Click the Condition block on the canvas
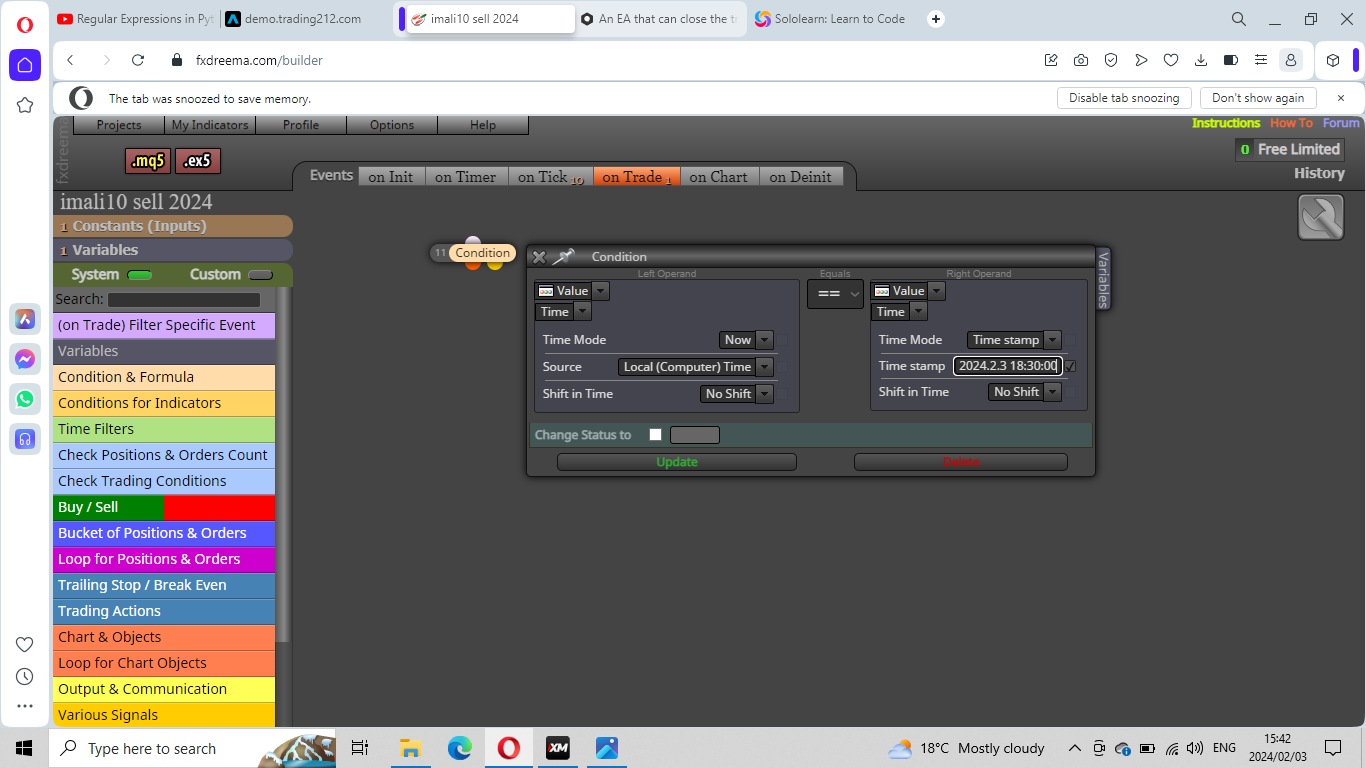1366x768 pixels. [x=483, y=253]
